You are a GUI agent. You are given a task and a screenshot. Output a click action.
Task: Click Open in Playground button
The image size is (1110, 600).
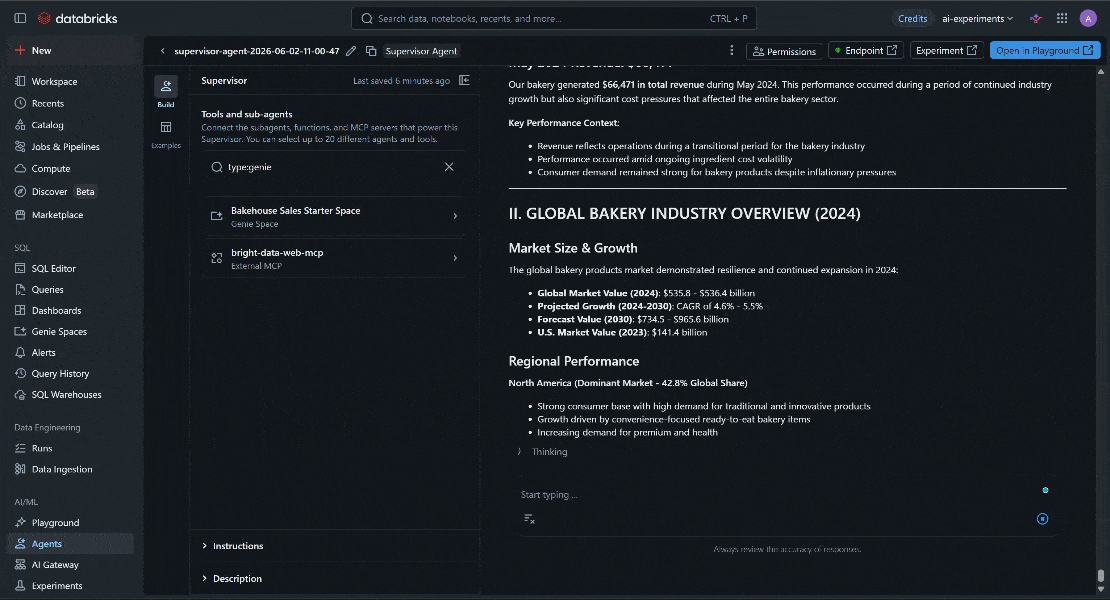tap(1045, 51)
